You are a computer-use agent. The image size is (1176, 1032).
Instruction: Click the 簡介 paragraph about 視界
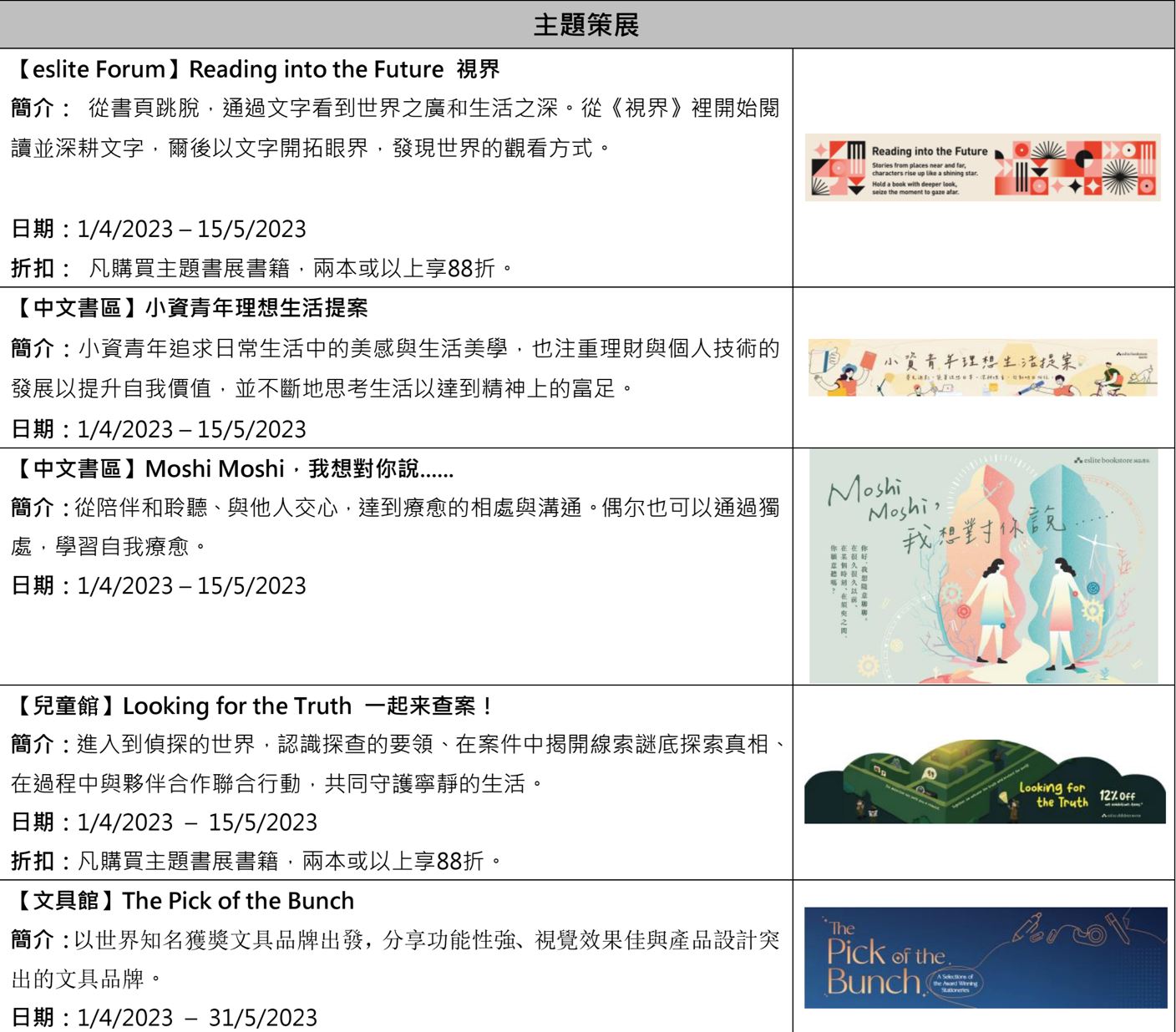[394, 128]
